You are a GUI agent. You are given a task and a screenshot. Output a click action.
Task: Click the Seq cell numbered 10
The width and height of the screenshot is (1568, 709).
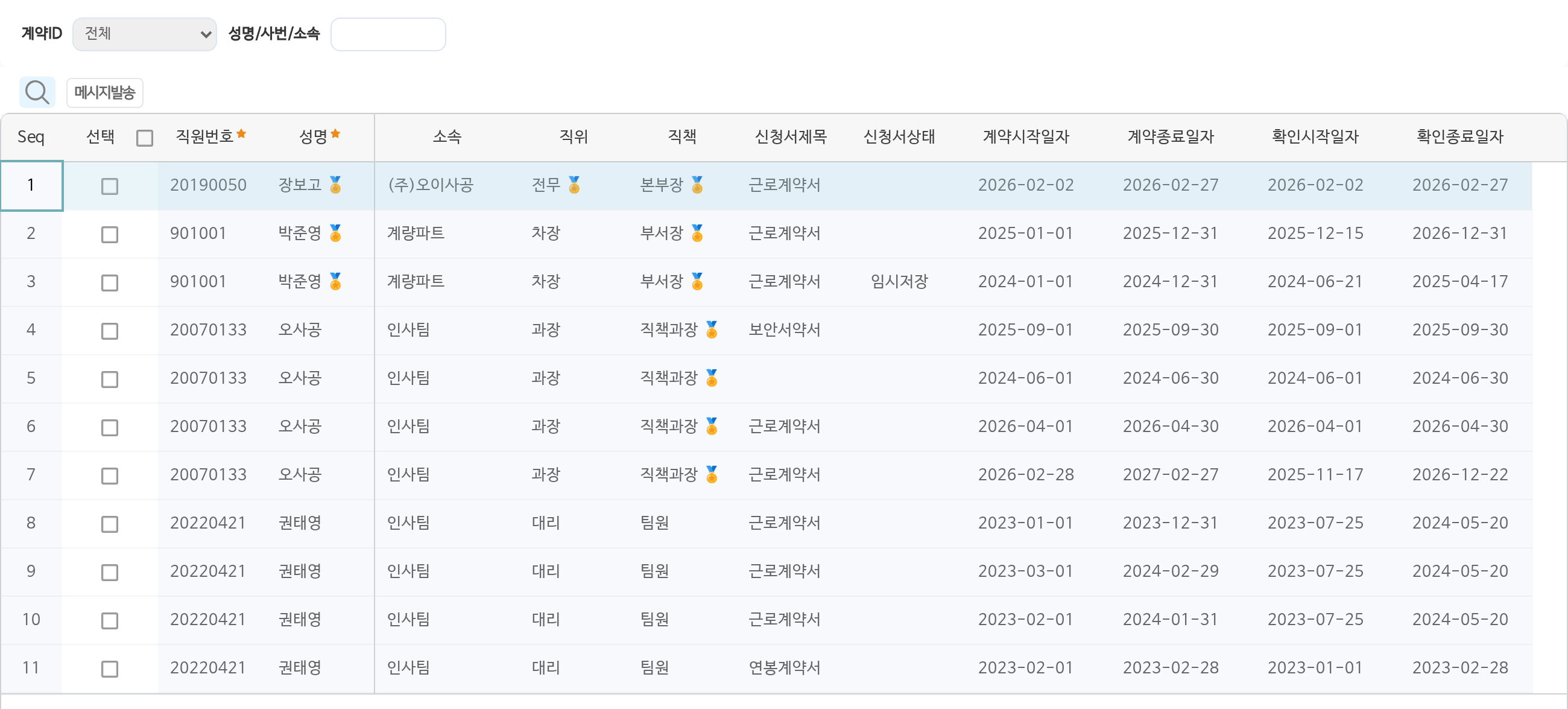click(31, 620)
